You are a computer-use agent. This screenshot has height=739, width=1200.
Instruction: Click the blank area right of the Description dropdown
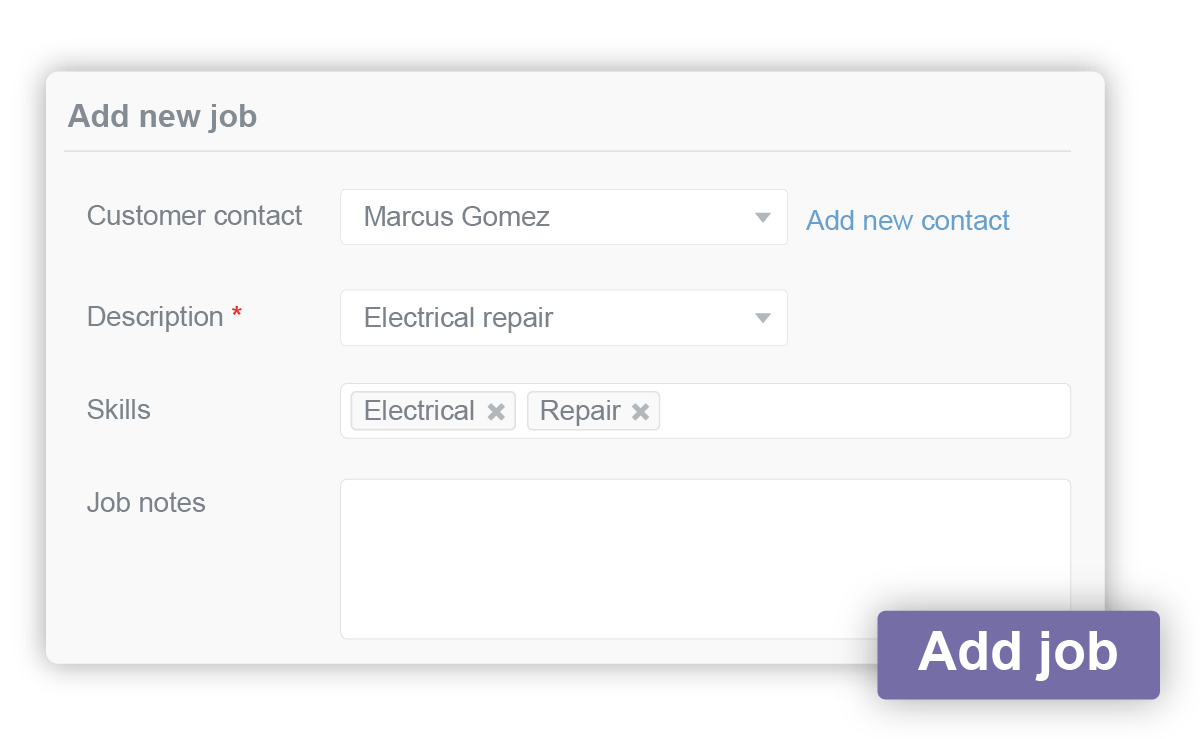930,319
